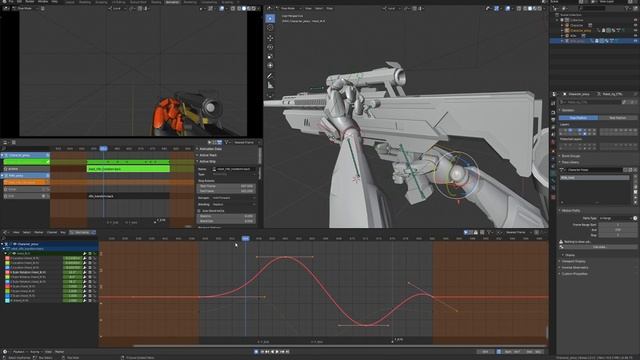Select the Hand_rifle_transition.back NLA strip
The width and height of the screenshot is (640, 360).
(128, 169)
